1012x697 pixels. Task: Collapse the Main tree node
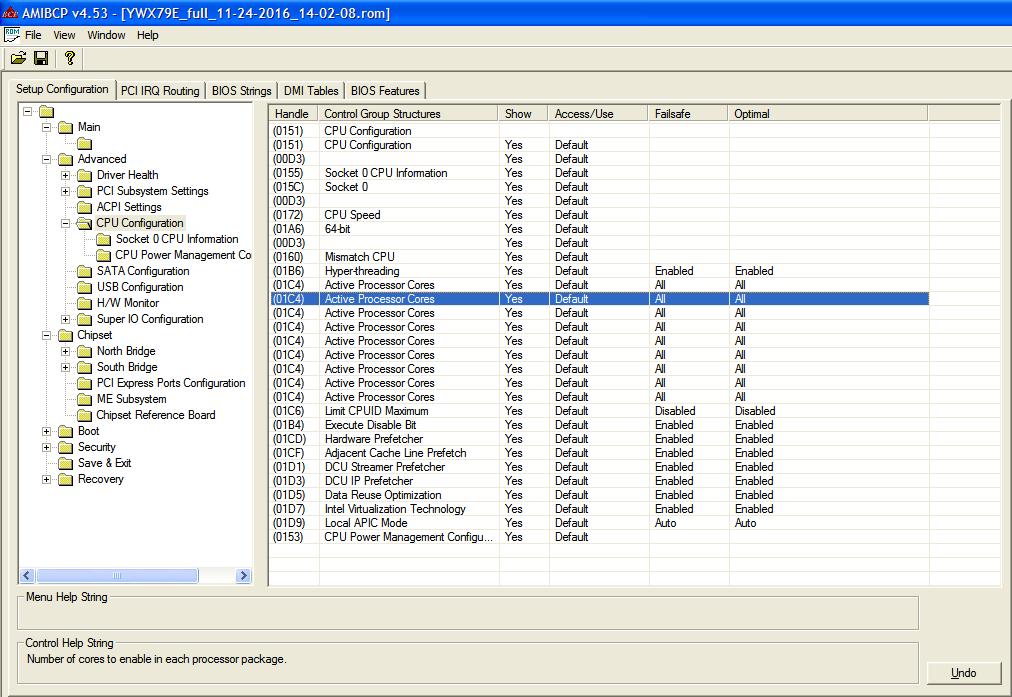coord(46,127)
